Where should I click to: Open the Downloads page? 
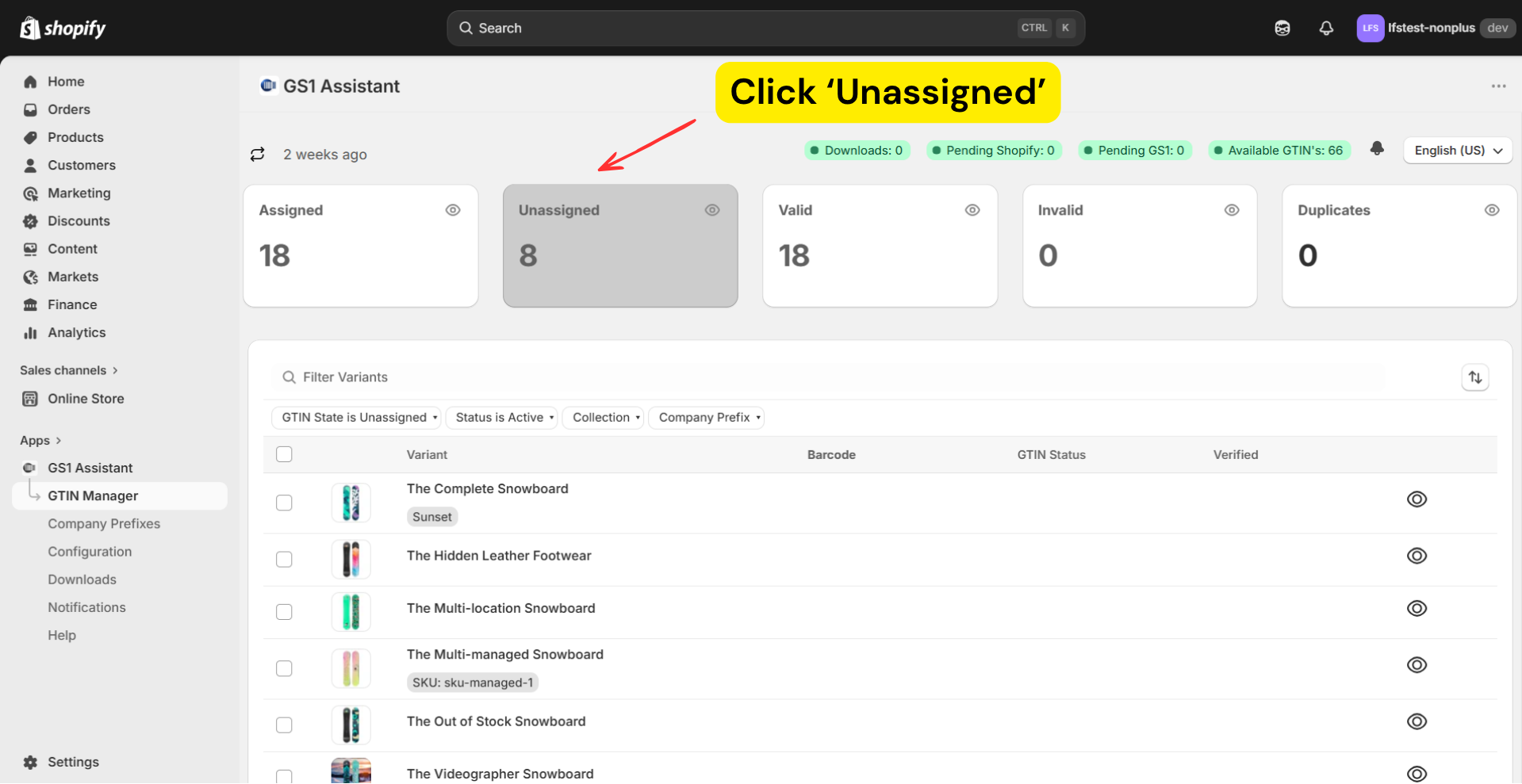coord(82,579)
